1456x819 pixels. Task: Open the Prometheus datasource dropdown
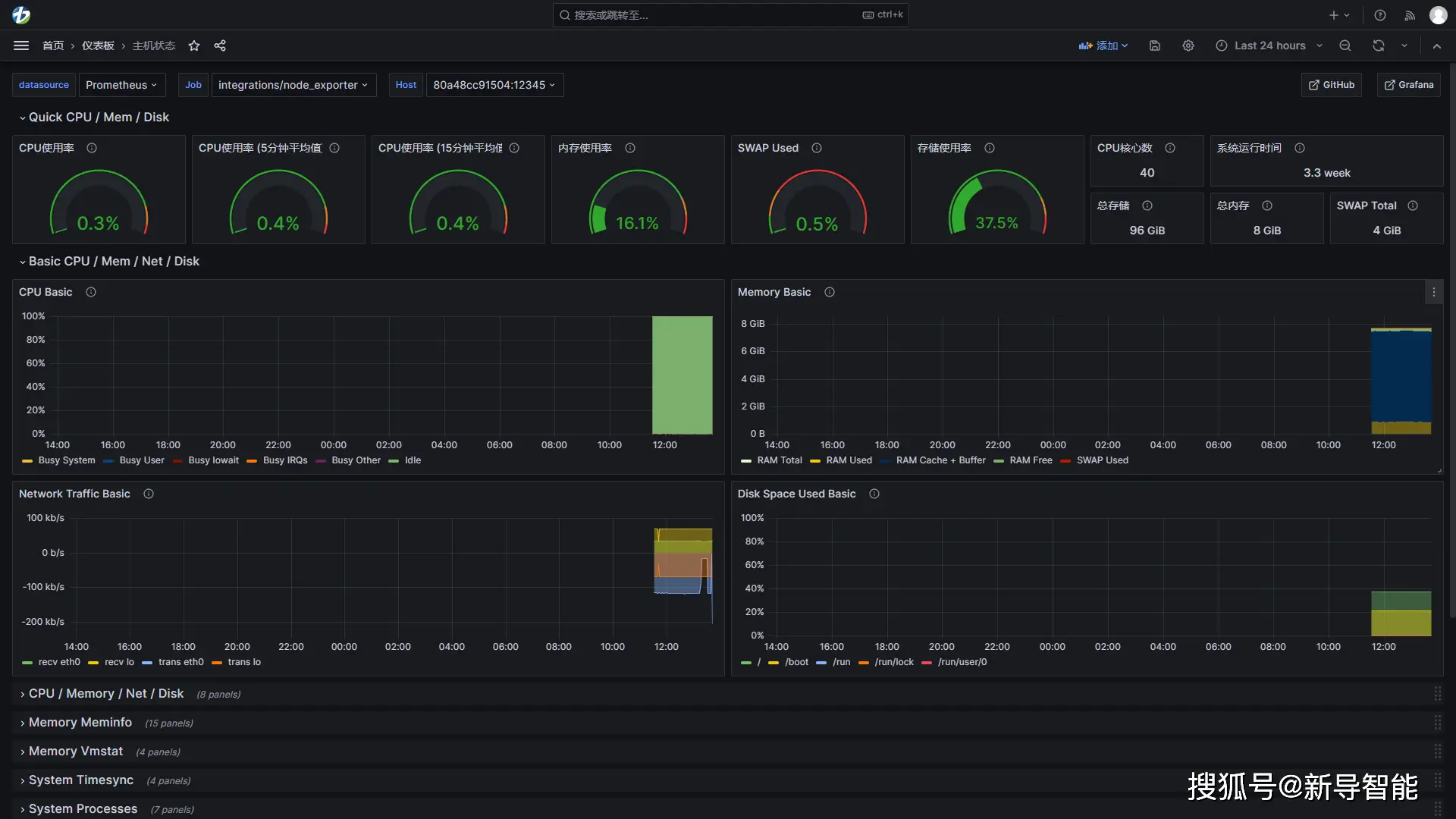[121, 85]
